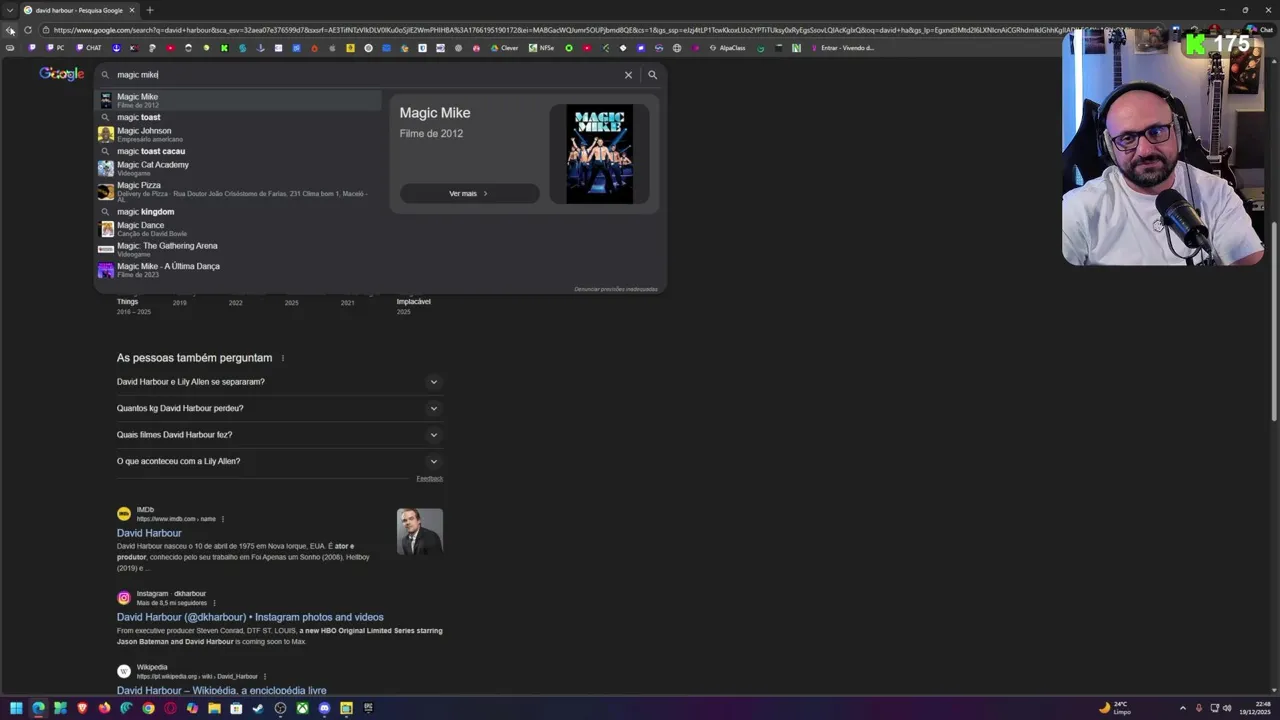Pick the 'Magic Dance' suggestion

pyautogui.click(x=238, y=229)
